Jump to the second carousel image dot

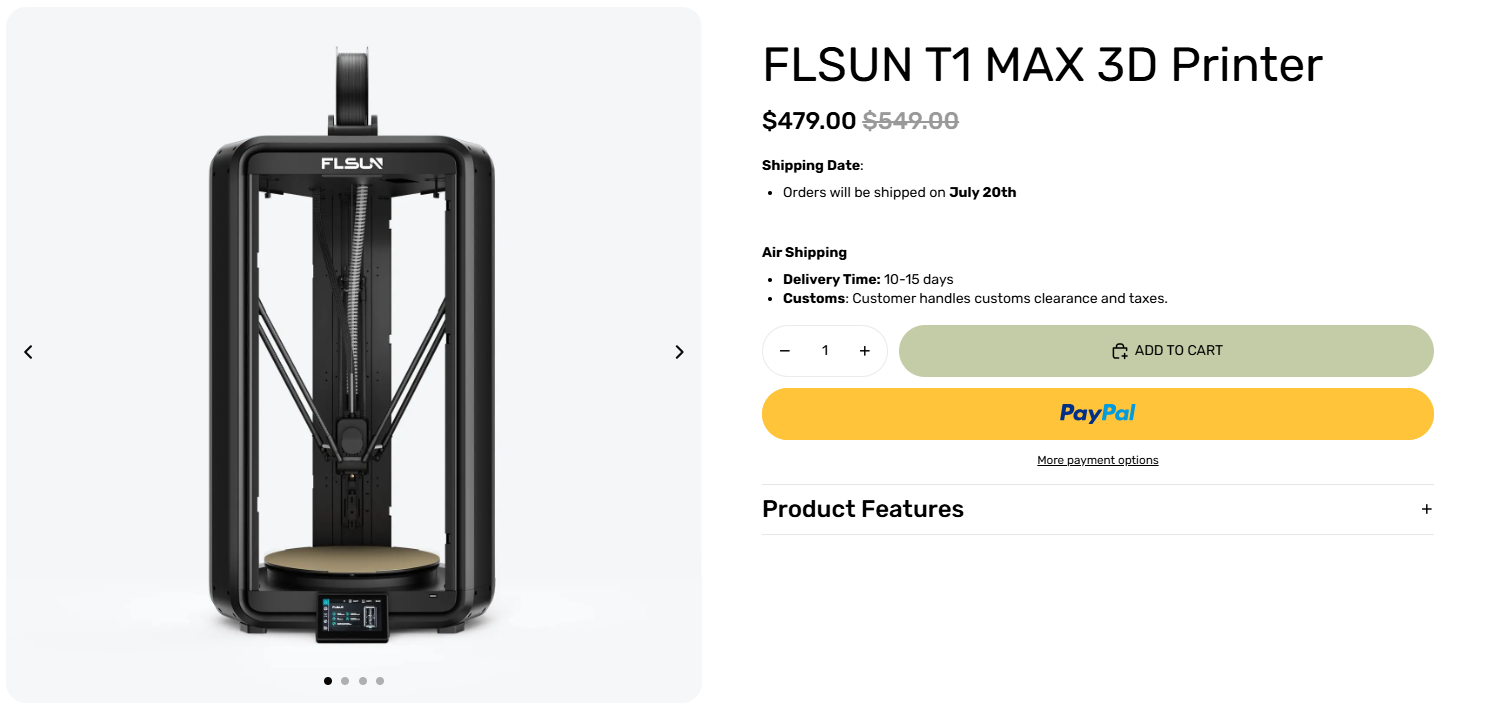pos(345,681)
